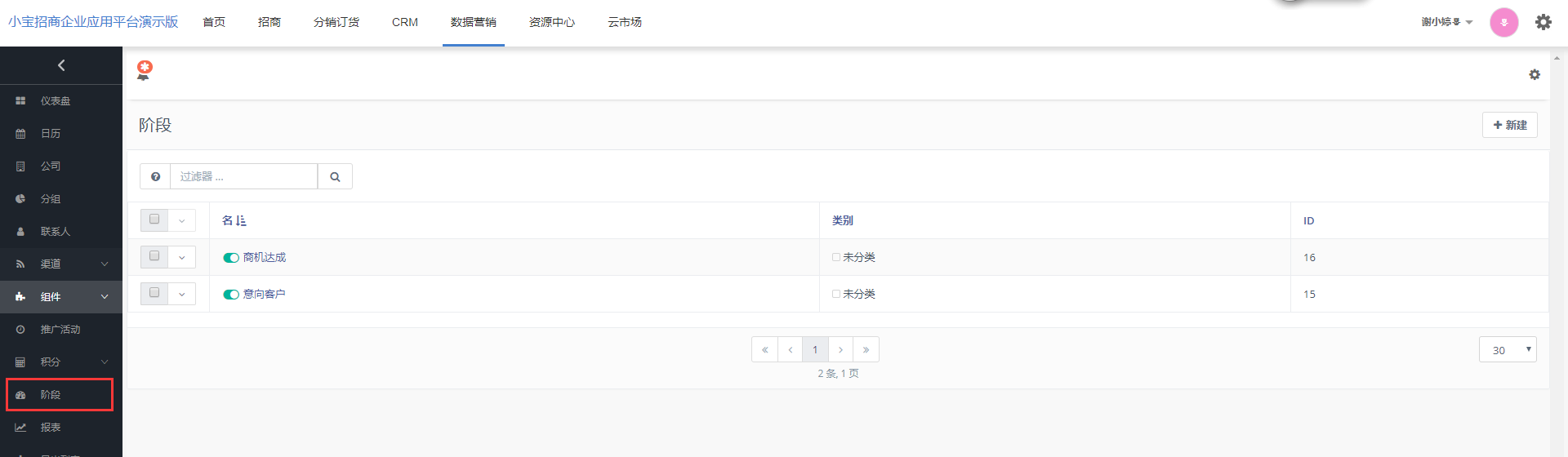The height and width of the screenshot is (457, 1568).
Task: Collapse the sidebar with the back arrow
Action: pos(61,65)
